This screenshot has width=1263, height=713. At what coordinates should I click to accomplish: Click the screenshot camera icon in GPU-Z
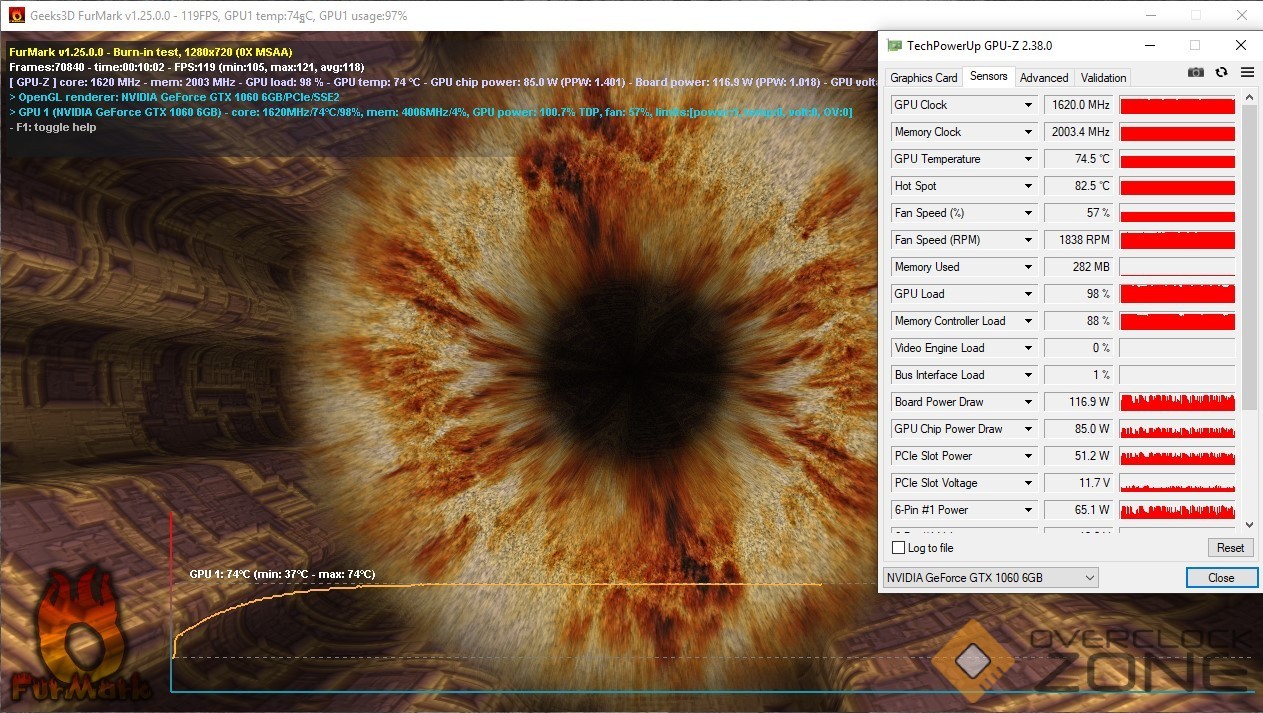[1196, 73]
